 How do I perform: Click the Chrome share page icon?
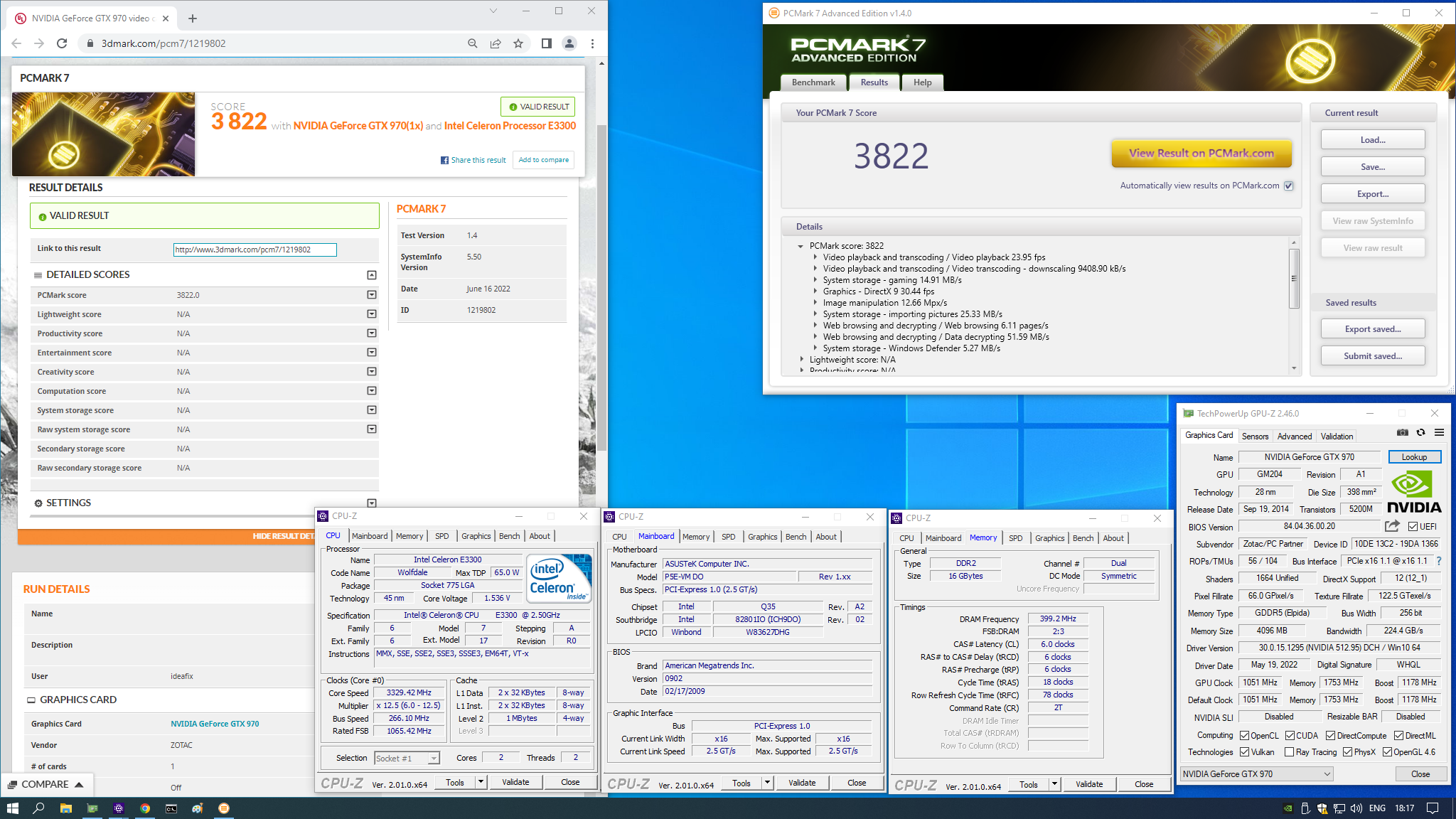click(496, 43)
